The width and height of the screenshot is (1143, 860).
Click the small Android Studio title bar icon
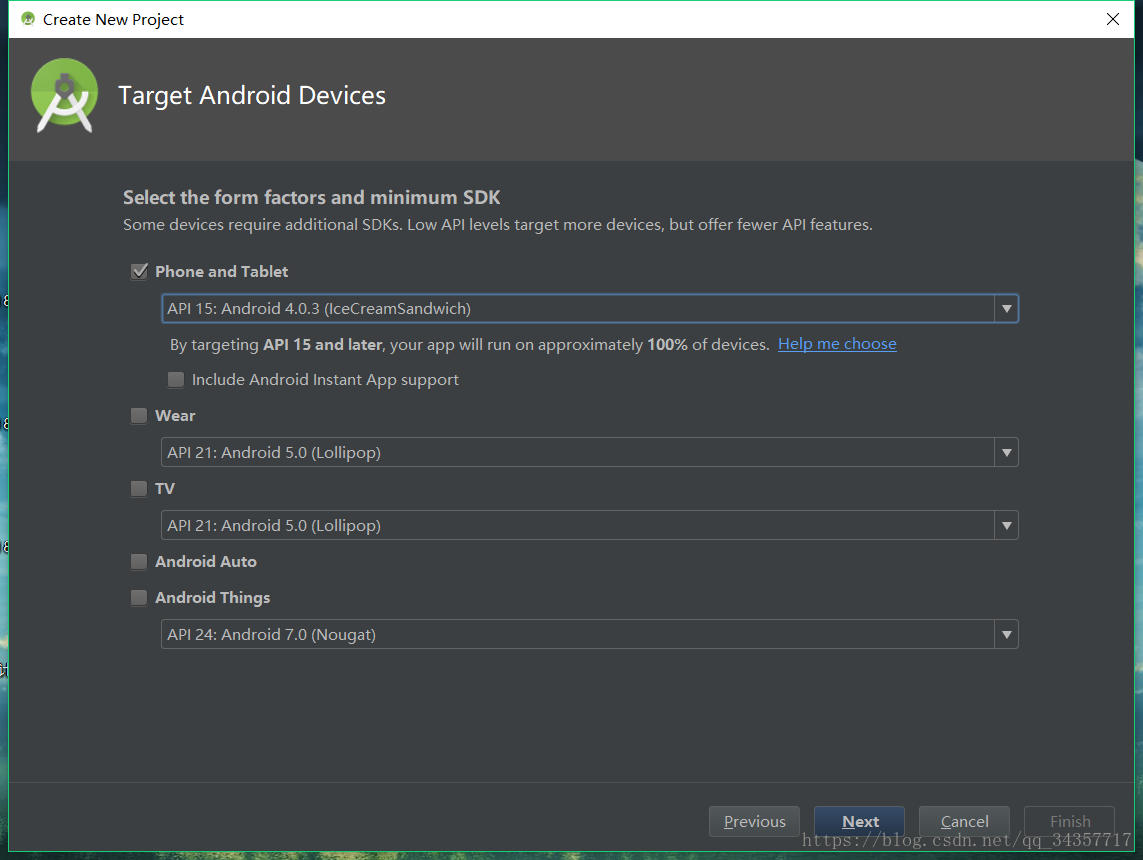click(28, 19)
